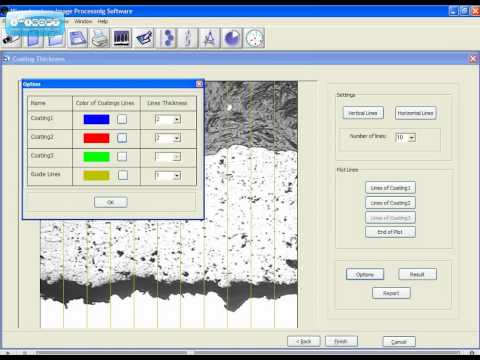This screenshot has width=480, height=360.
Task: Click Lines of Coating1 button
Action: 390,188
